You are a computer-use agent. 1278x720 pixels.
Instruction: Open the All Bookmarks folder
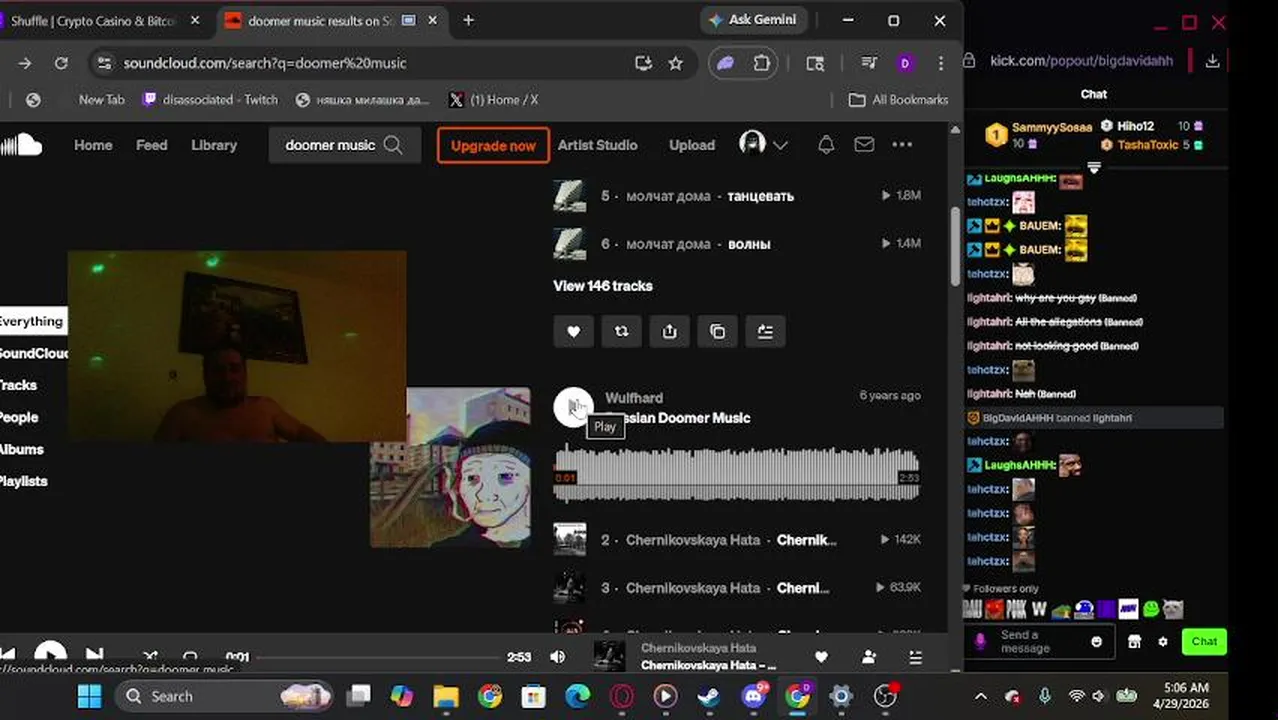898,100
